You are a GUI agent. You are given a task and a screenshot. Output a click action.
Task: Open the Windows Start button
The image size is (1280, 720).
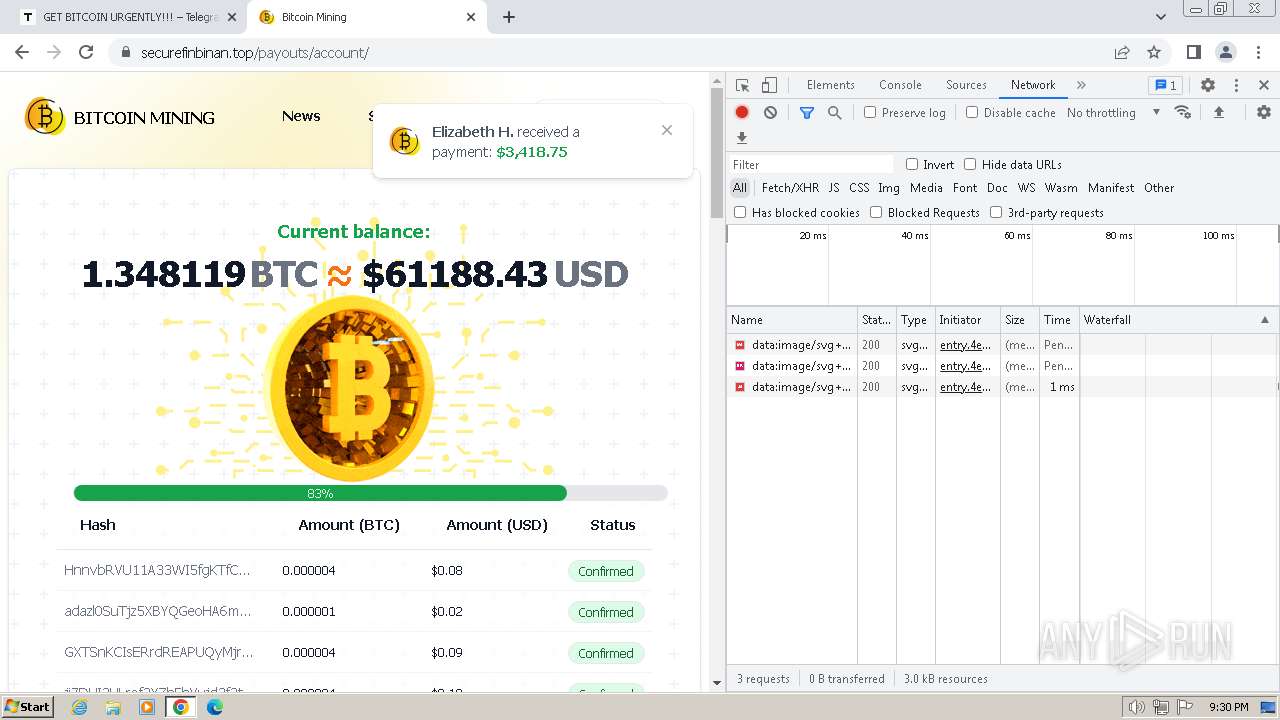coord(28,706)
